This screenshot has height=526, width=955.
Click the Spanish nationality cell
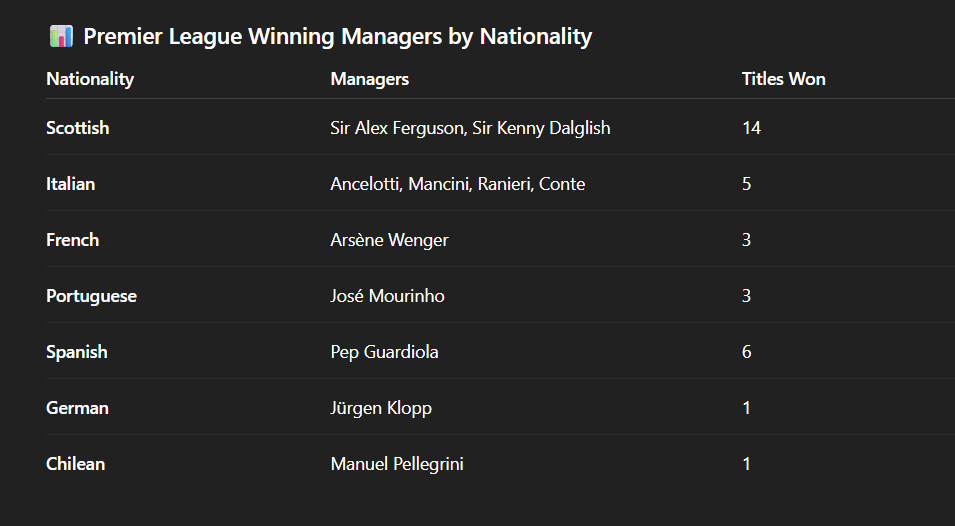click(x=77, y=352)
